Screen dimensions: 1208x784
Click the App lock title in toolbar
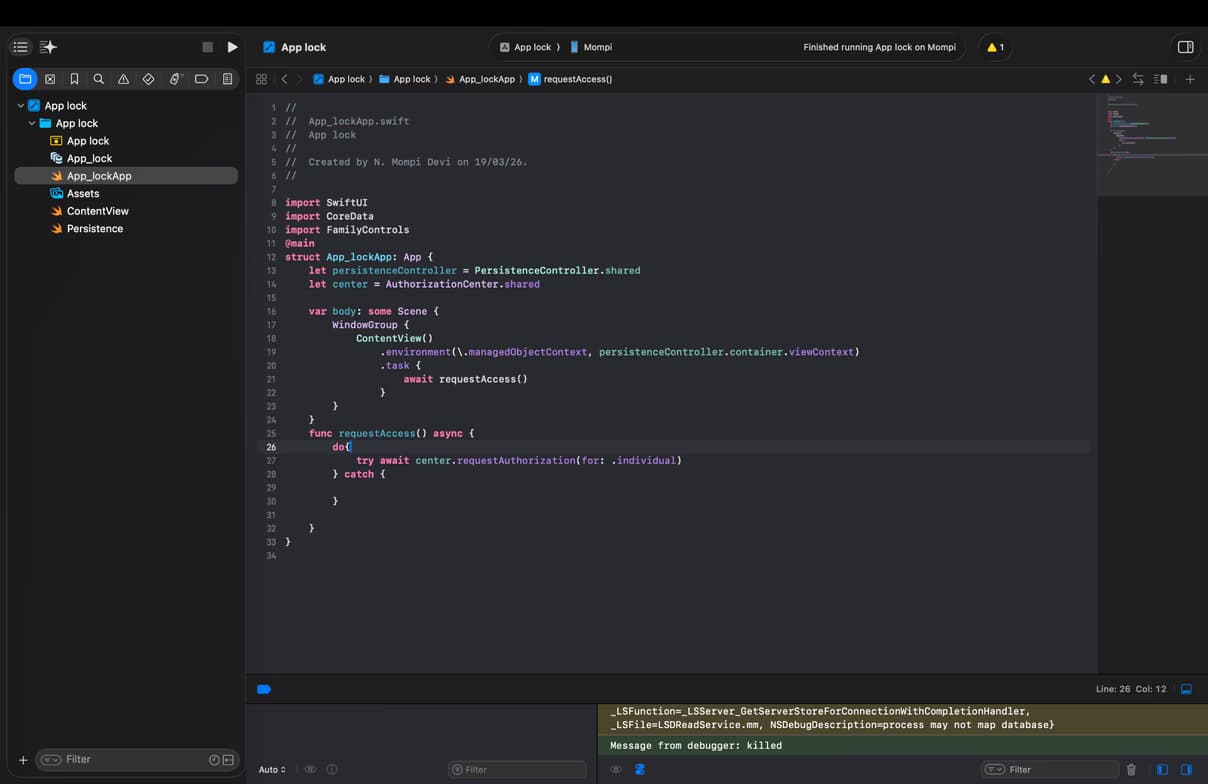tap(303, 47)
